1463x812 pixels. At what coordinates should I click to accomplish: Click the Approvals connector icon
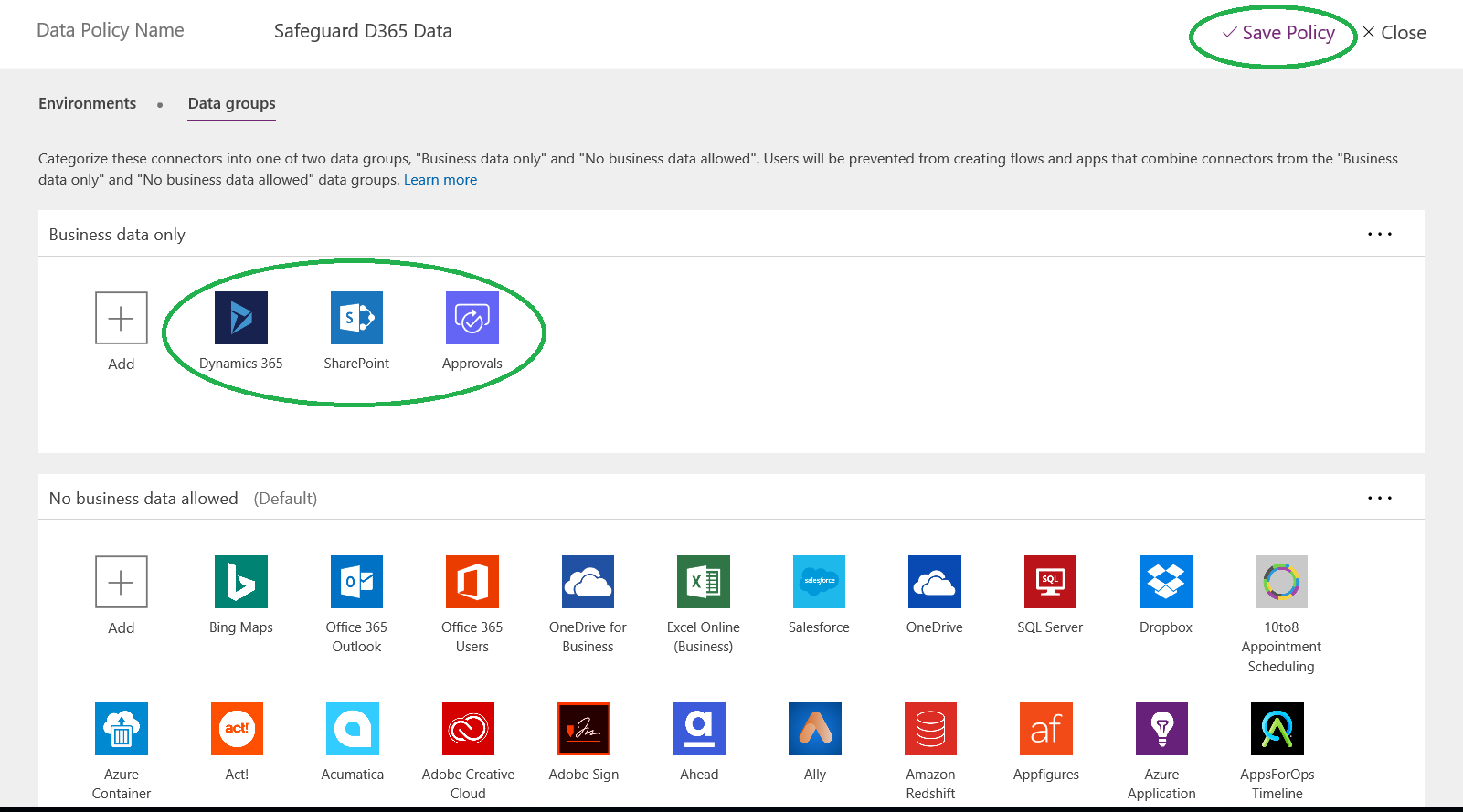tap(472, 318)
